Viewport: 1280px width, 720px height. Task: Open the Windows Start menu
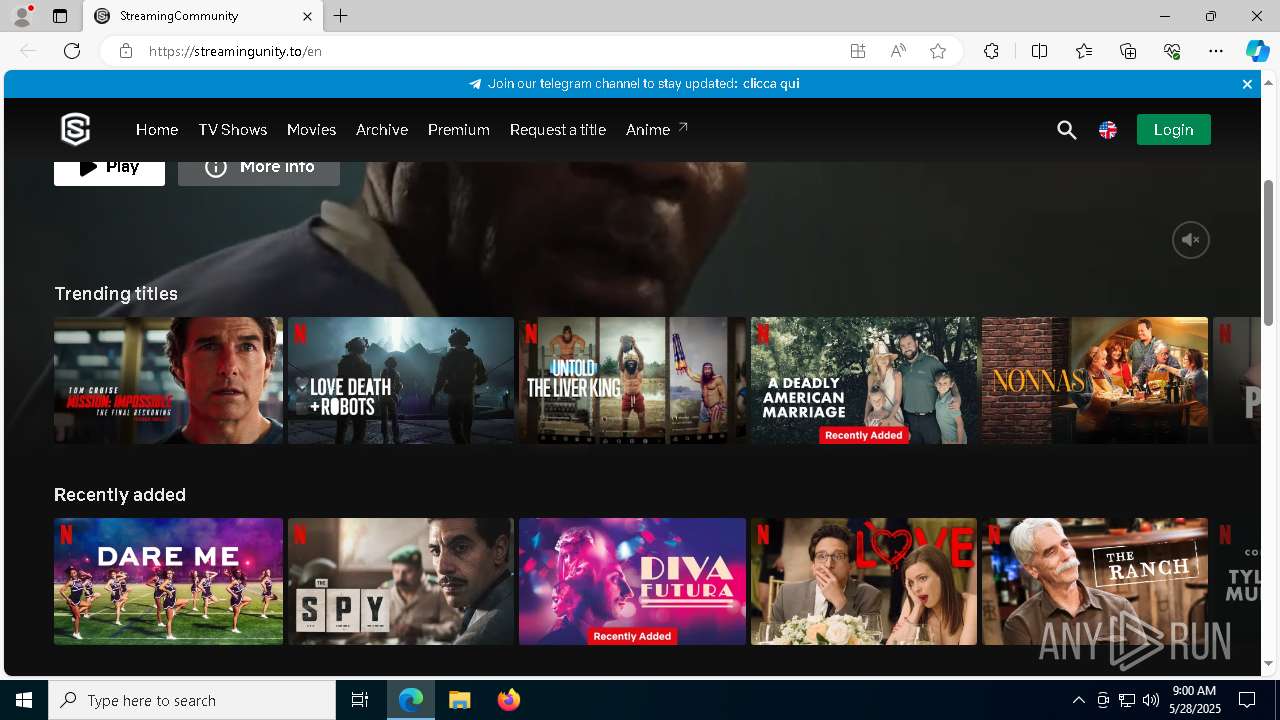click(24, 700)
